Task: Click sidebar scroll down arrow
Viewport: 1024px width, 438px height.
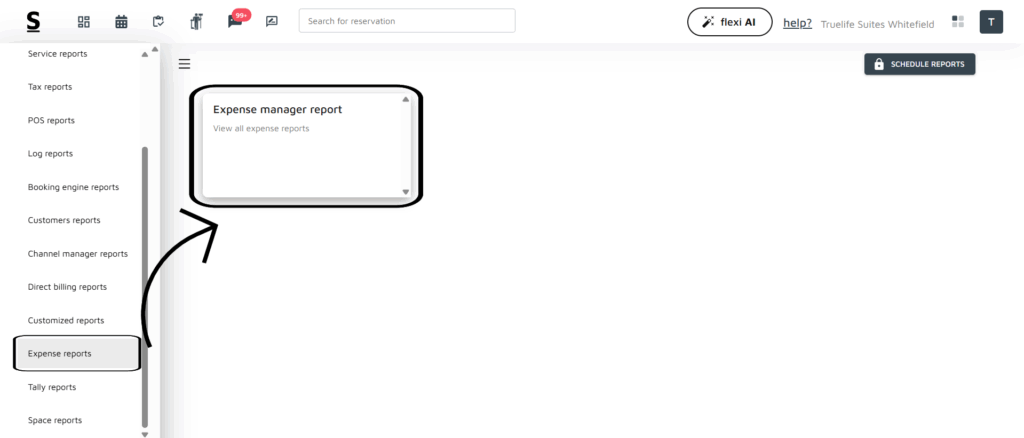Action: (145, 433)
